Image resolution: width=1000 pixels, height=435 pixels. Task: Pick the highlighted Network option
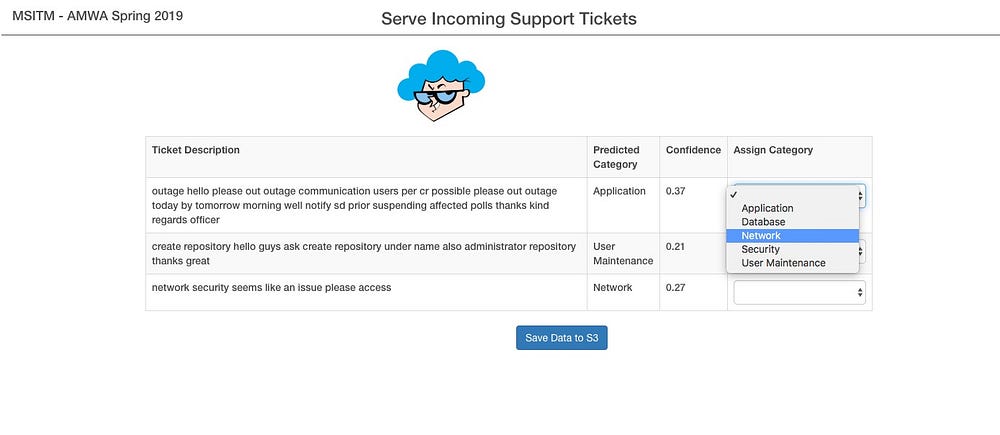(x=793, y=235)
